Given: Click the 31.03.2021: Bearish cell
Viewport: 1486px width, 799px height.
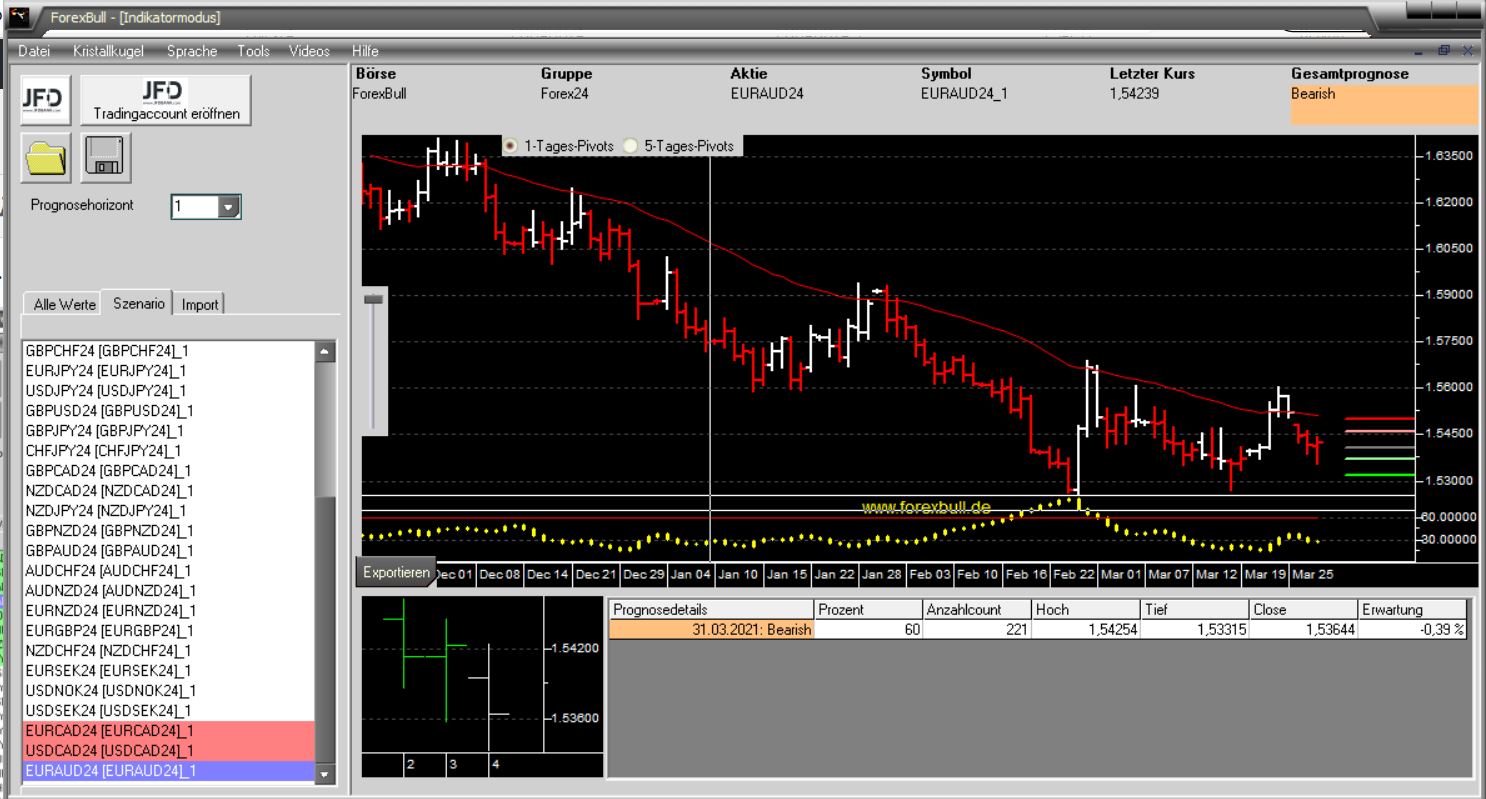Looking at the screenshot, I should (x=712, y=630).
